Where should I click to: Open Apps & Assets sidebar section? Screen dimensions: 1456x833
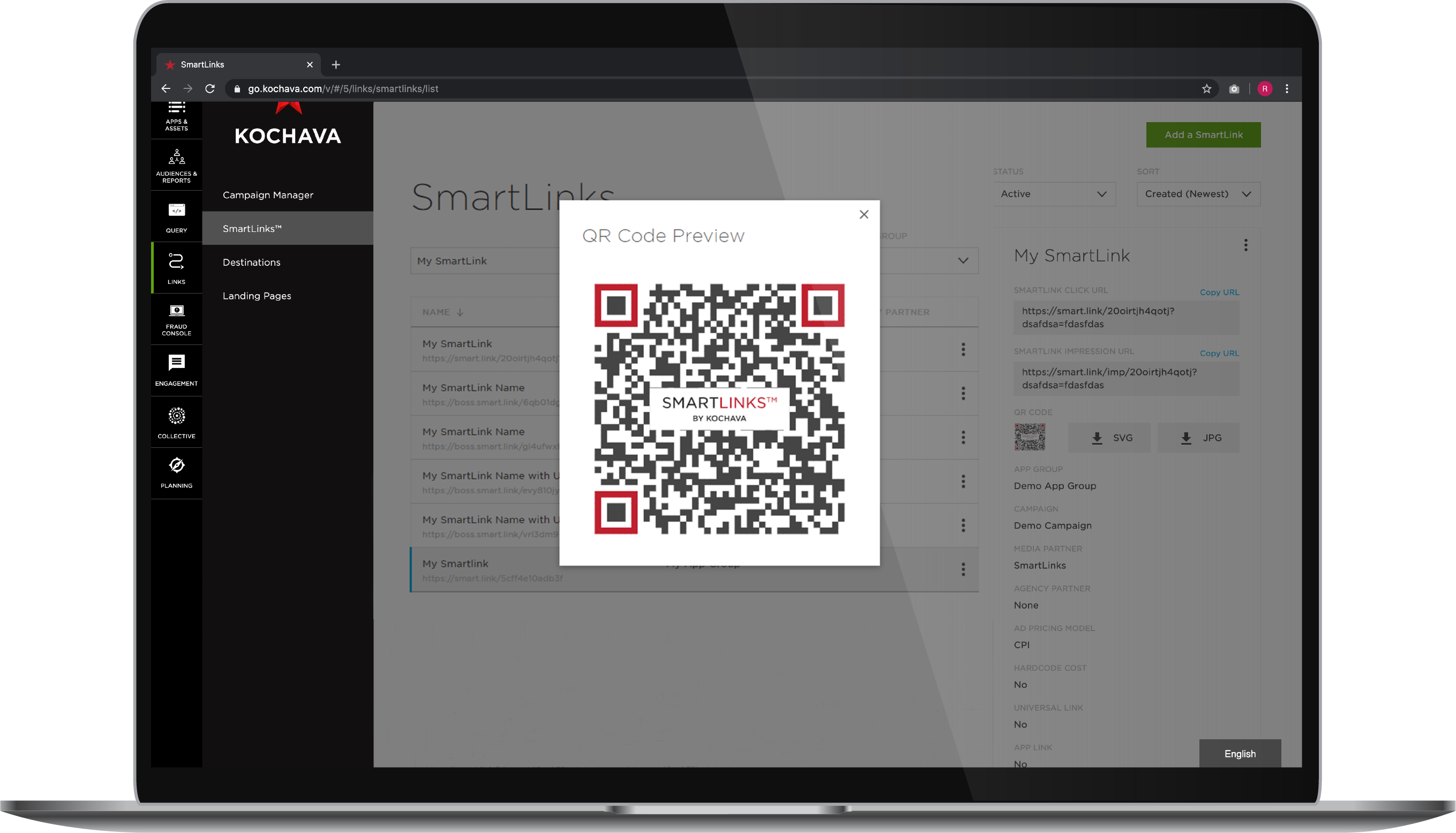[x=176, y=118]
